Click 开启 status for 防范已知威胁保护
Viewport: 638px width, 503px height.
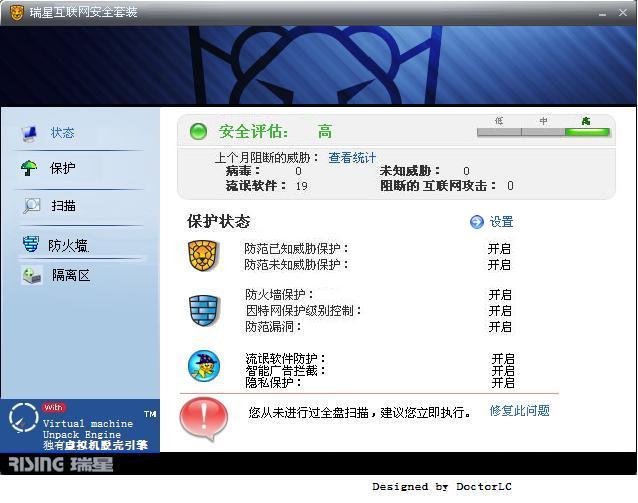[499, 249]
